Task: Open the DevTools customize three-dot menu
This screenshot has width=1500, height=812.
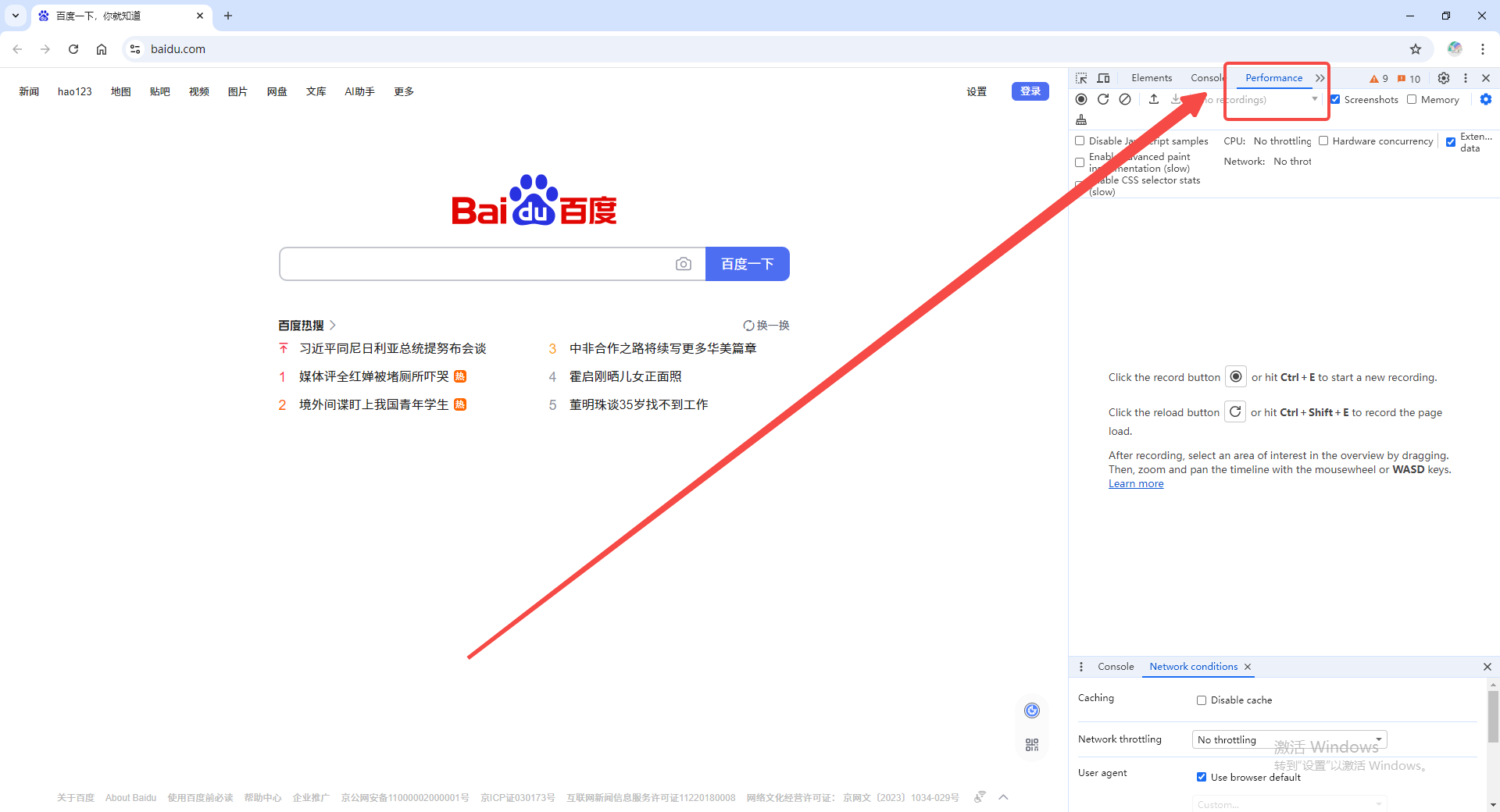Action: [x=1466, y=78]
